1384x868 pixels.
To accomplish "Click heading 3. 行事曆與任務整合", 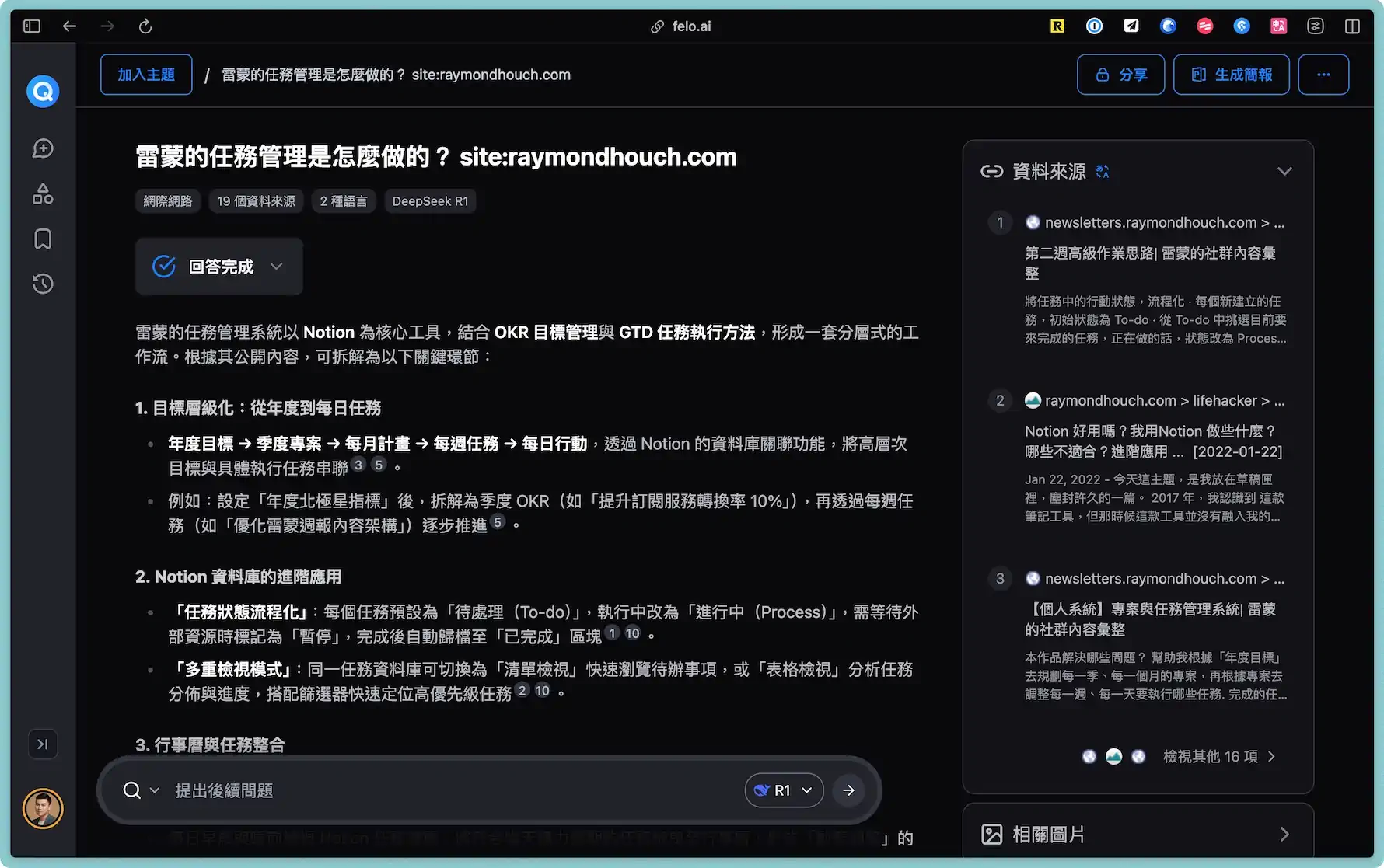I will click(x=210, y=744).
